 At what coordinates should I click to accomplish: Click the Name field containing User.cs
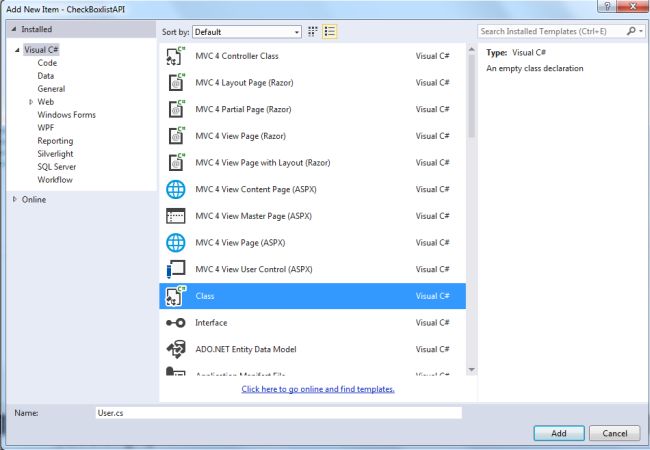click(x=279, y=413)
